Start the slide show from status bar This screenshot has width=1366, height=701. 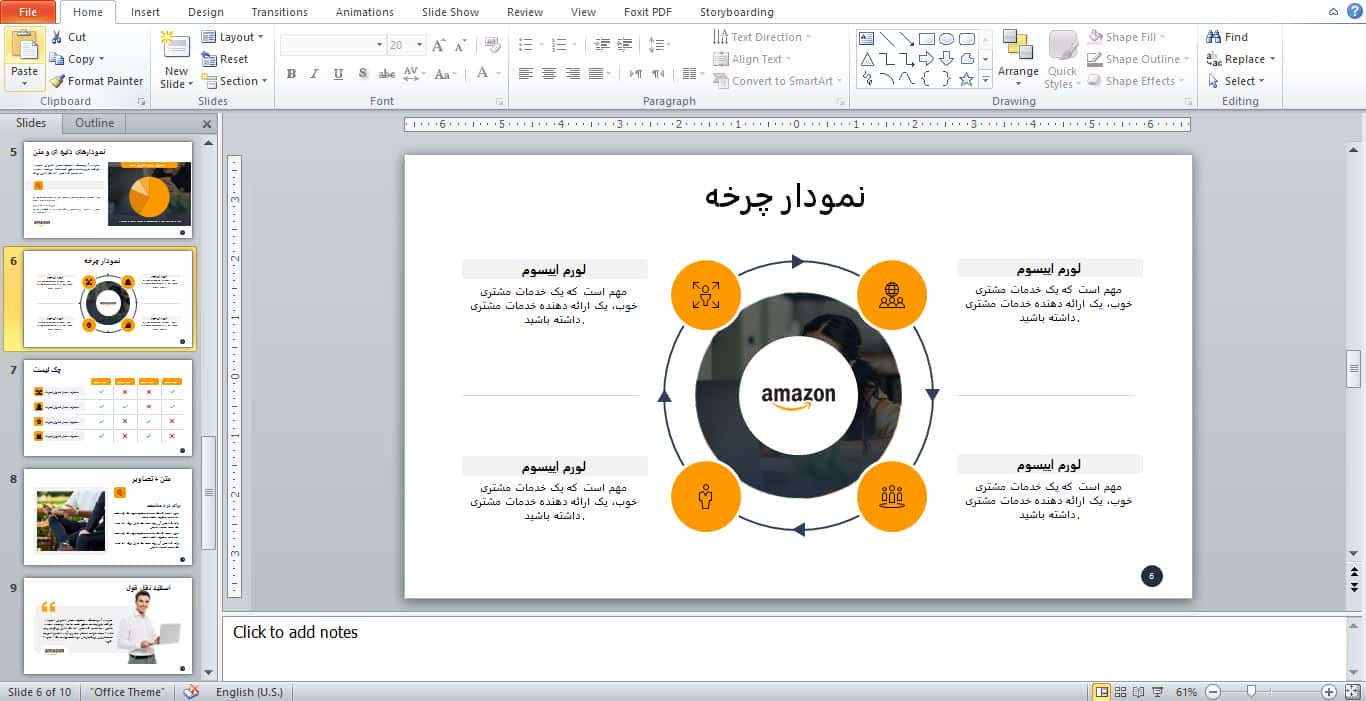click(x=1158, y=692)
